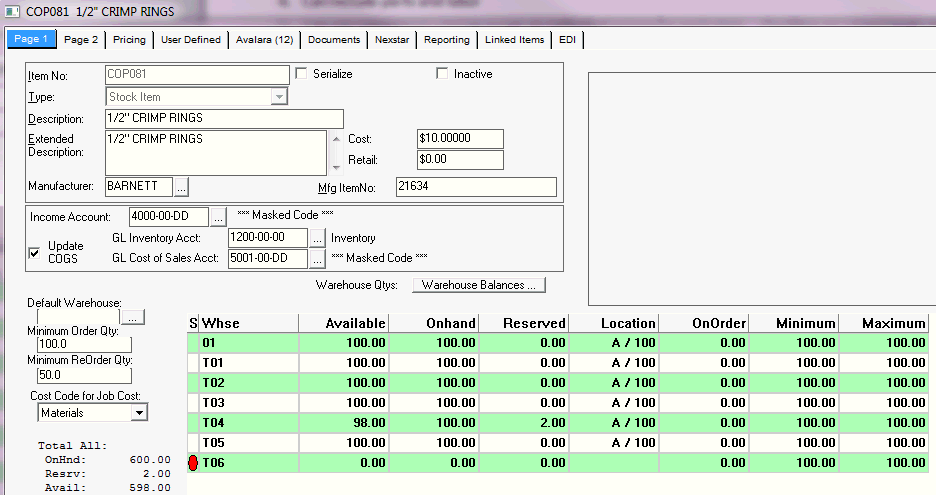Screen dimensions: 936x495
Task: Check the Inactive checkbox
Action: click(x=442, y=74)
